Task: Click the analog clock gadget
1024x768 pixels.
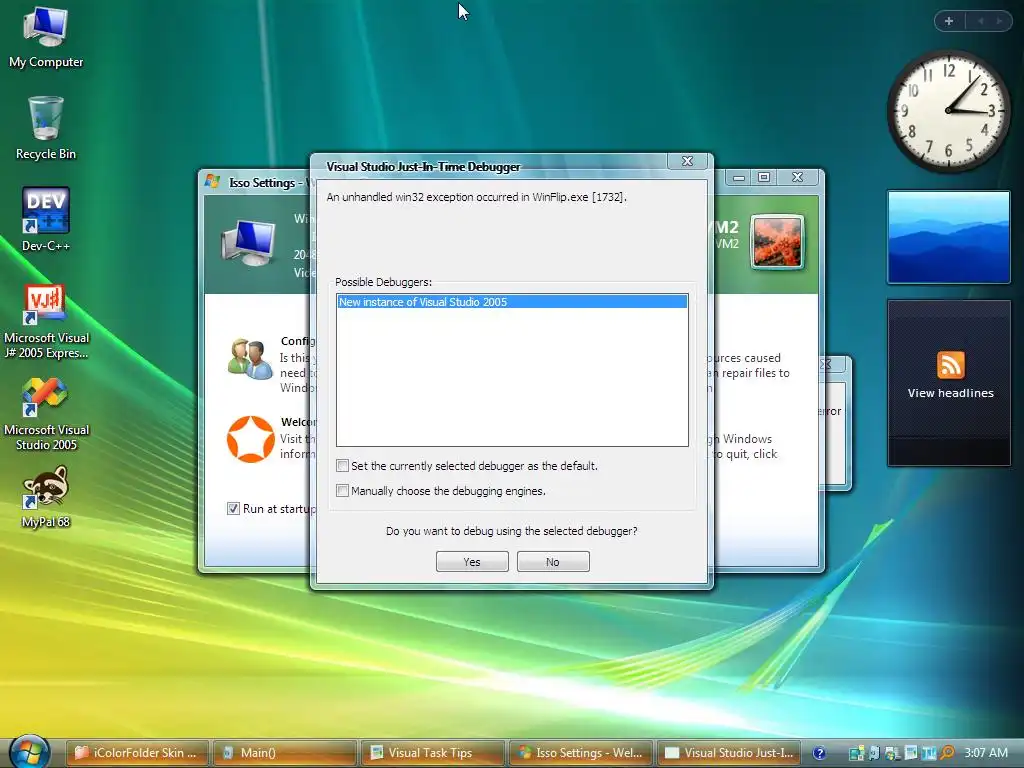Action: coord(949,111)
